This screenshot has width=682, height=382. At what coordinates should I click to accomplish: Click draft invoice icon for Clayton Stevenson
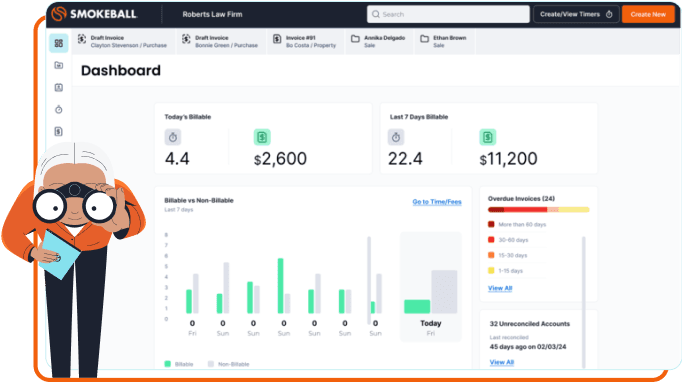(82, 39)
